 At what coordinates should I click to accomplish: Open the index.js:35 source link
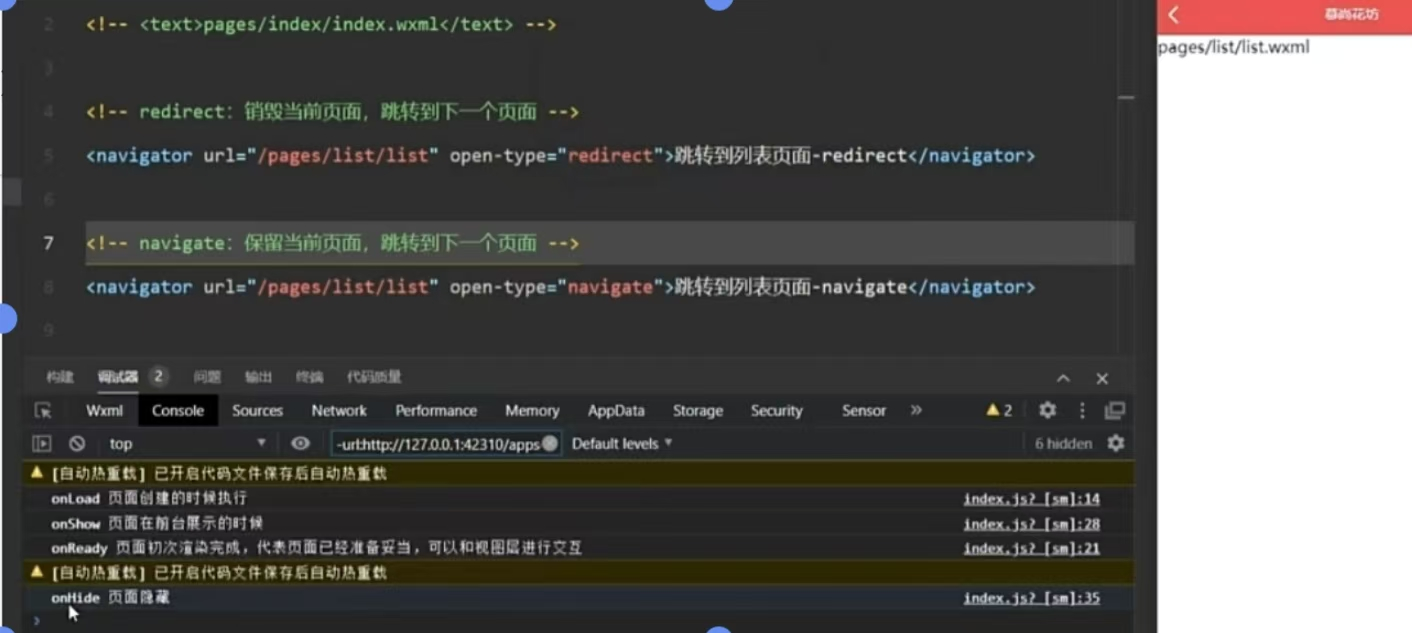1031,598
